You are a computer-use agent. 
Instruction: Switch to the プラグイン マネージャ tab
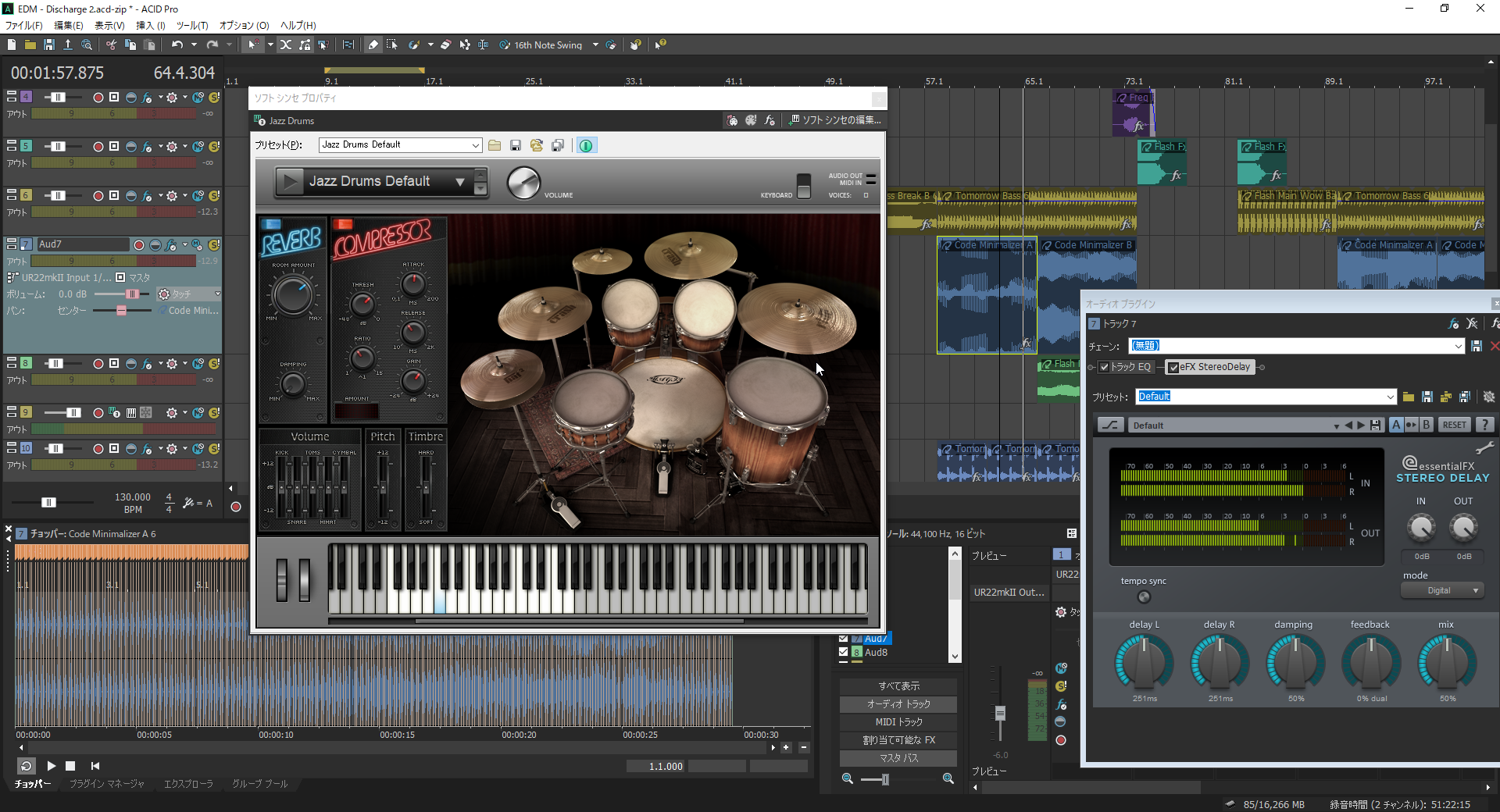click(107, 784)
